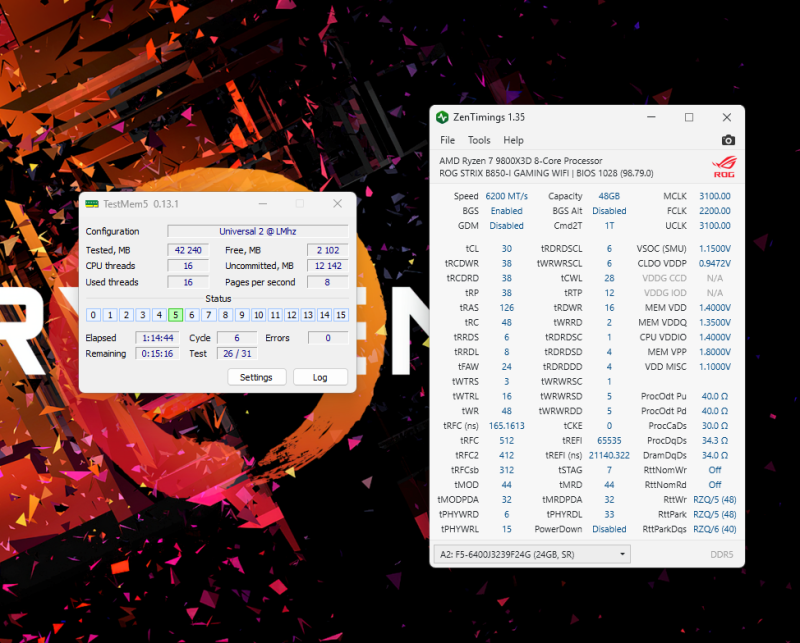This screenshot has height=643, width=800.
Task: Click the RttNomWr Off value
Action: (715, 470)
